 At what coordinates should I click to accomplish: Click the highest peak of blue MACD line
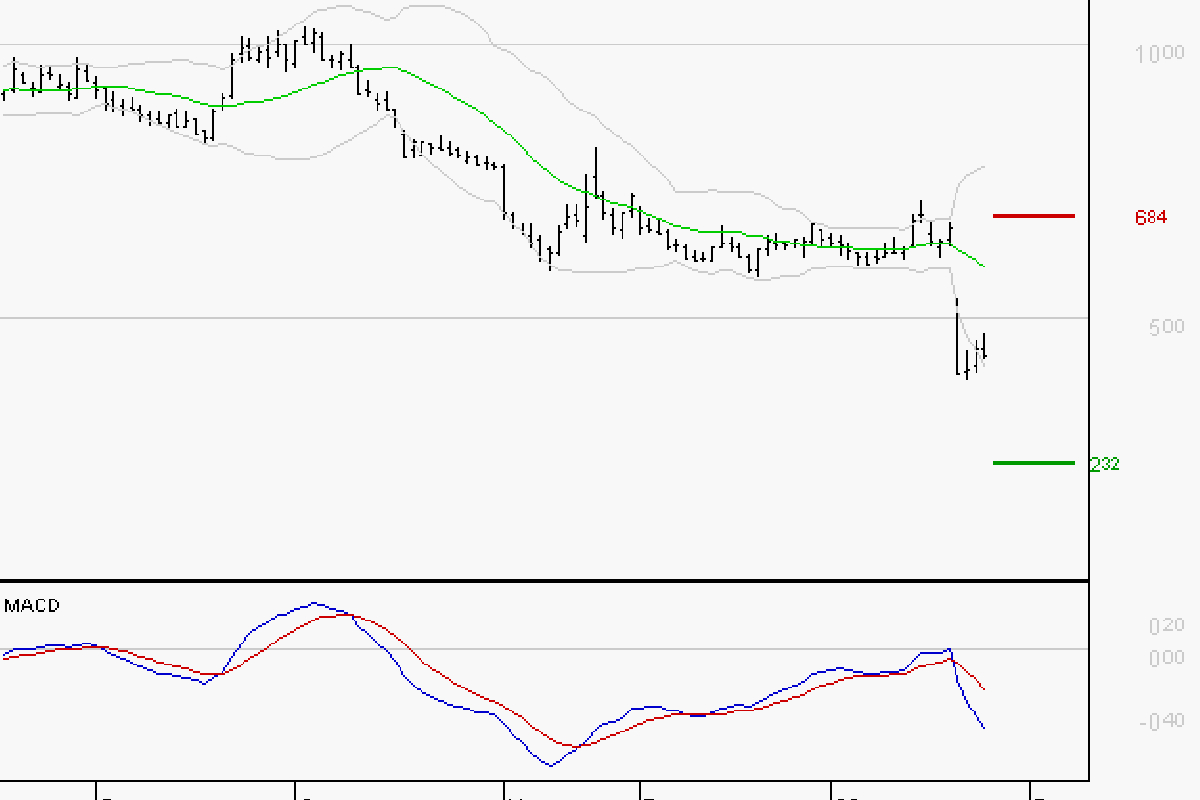point(315,603)
